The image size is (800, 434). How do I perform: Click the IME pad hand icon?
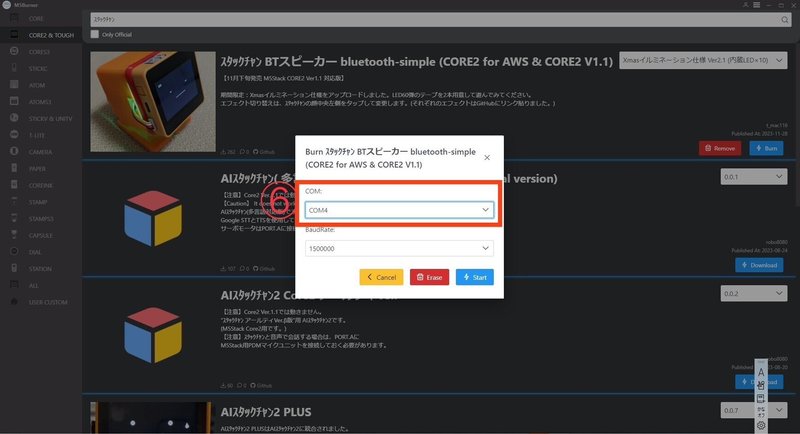tap(761, 386)
